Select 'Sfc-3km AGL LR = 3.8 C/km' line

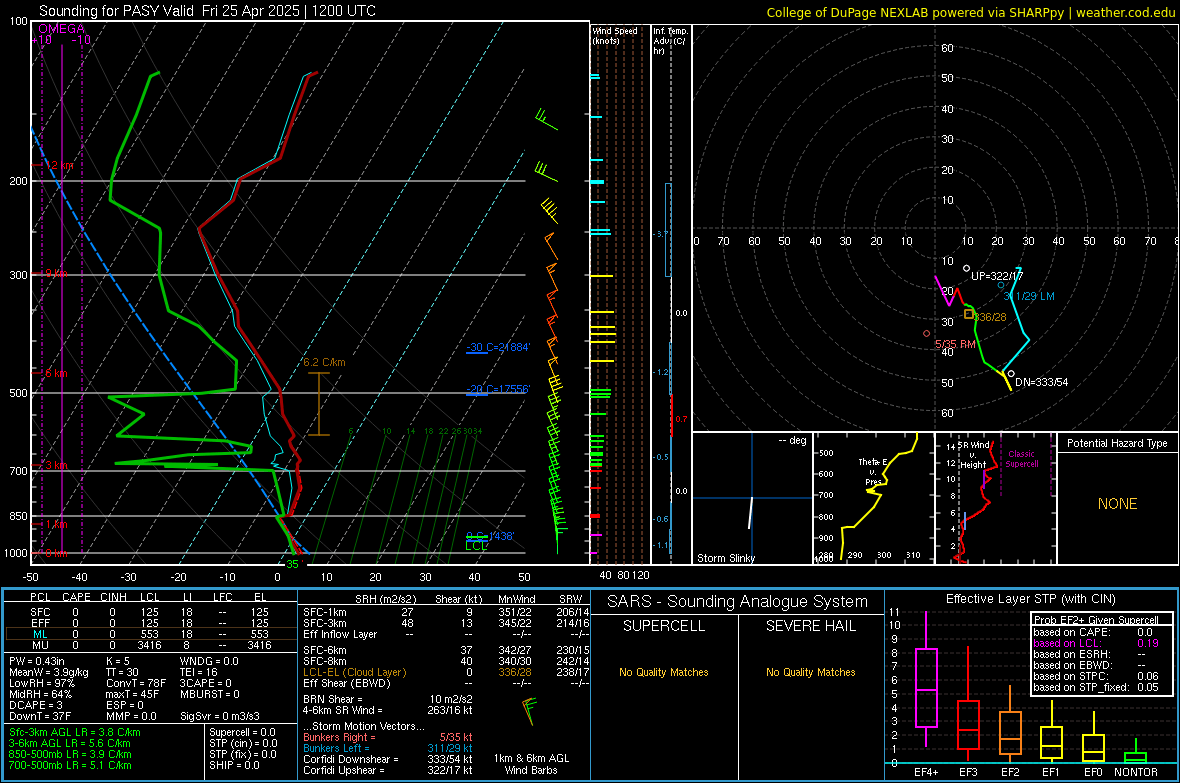point(75,732)
